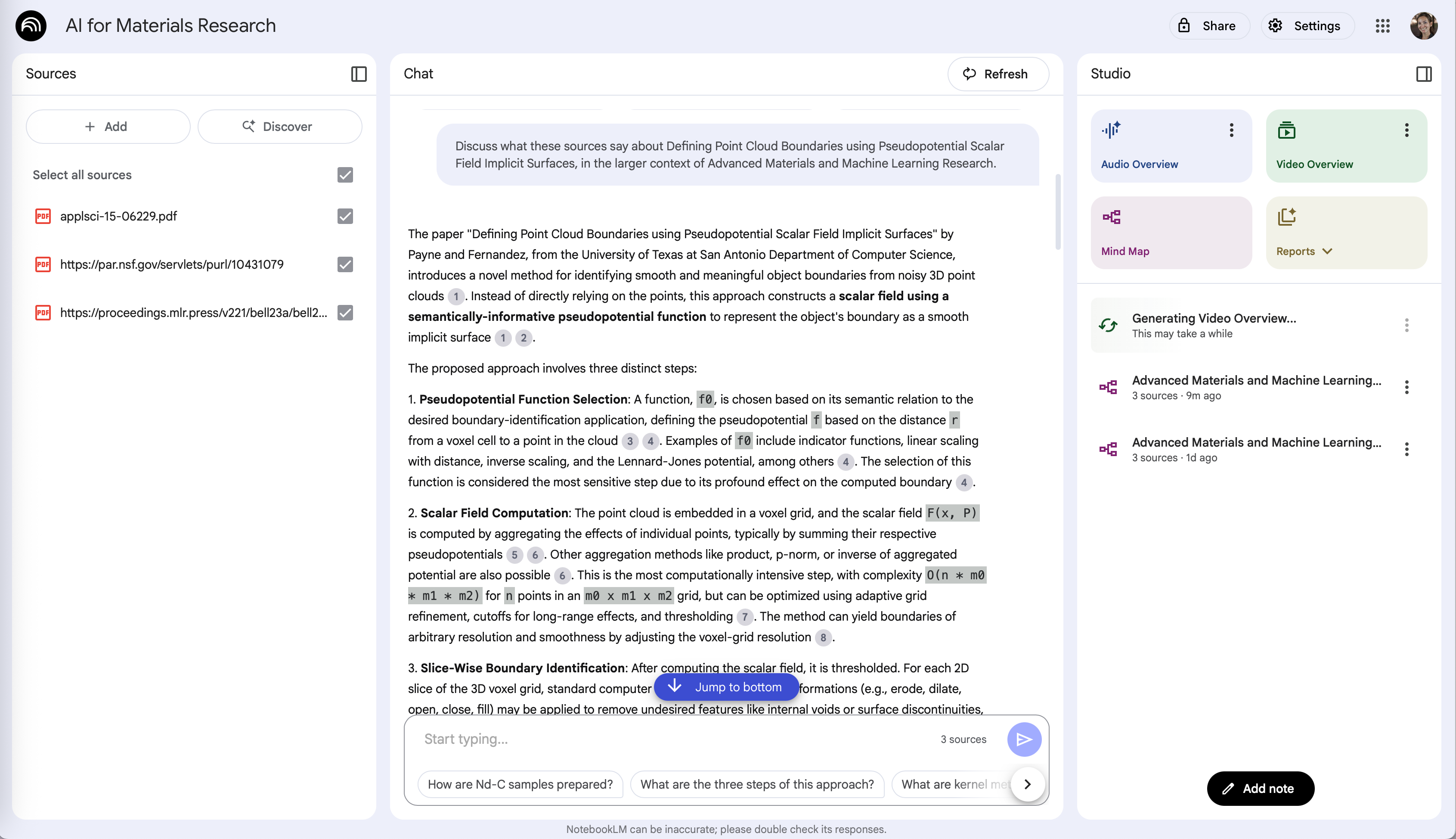Uncheck the par.nsf.gov source checkbox

345,264
